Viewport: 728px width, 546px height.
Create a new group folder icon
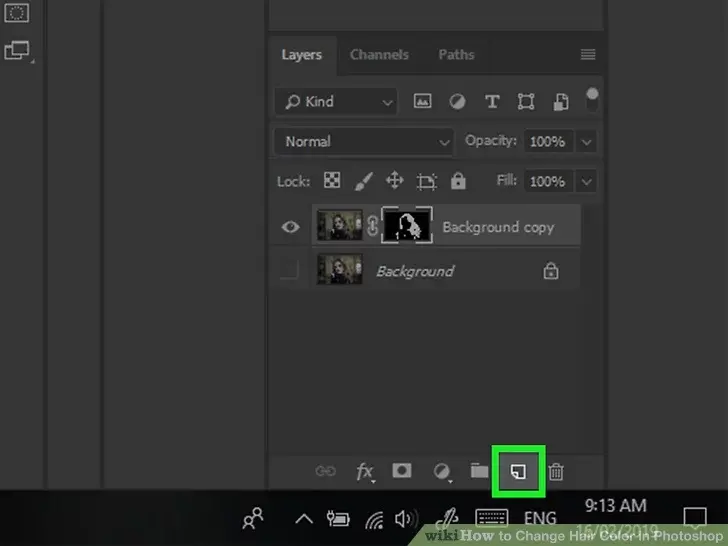pos(479,471)
